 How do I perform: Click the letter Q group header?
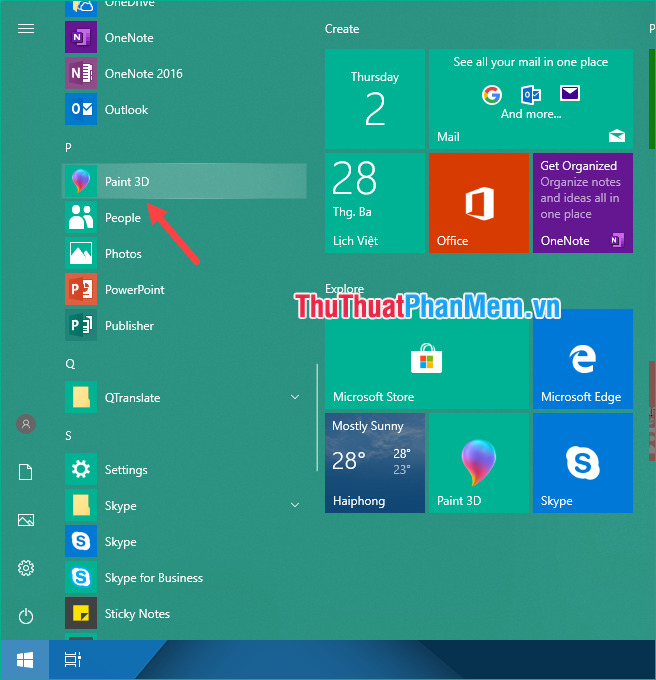tap(70, 363)
